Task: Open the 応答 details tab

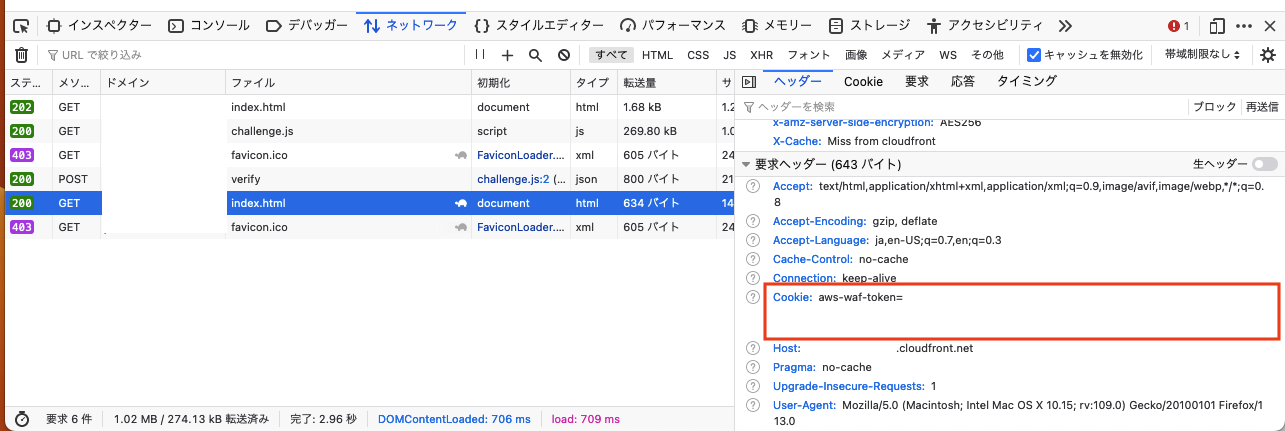Action: pyautogui.click(x=963, y=82)
